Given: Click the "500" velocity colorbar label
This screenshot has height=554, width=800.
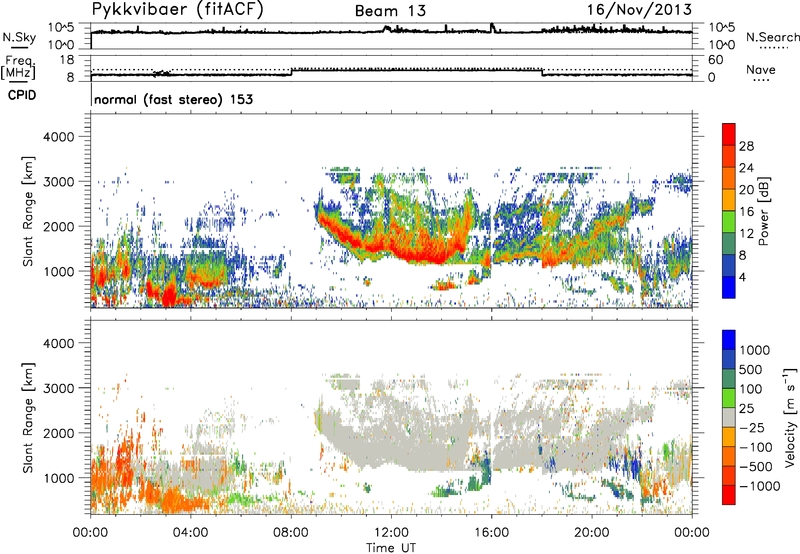Looking at the screenshot, I should (x=751, y=370).
